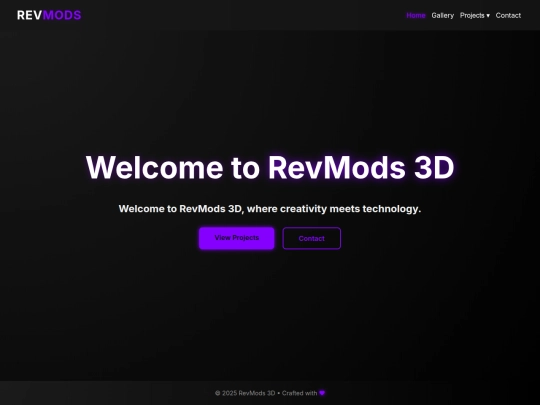Open the Contact link in the navbar

click(508, 15)
